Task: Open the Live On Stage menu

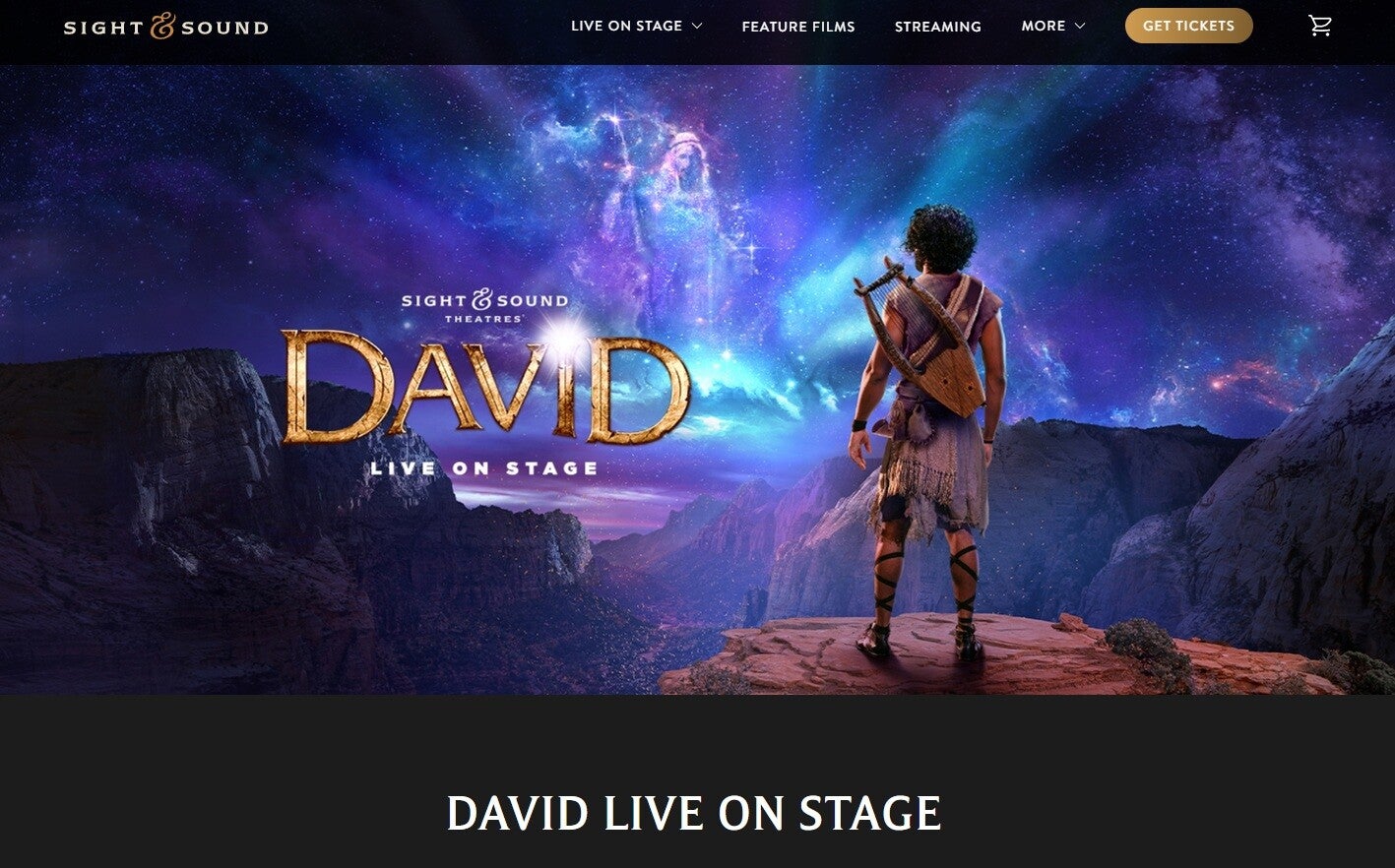Action: (637, 26)
